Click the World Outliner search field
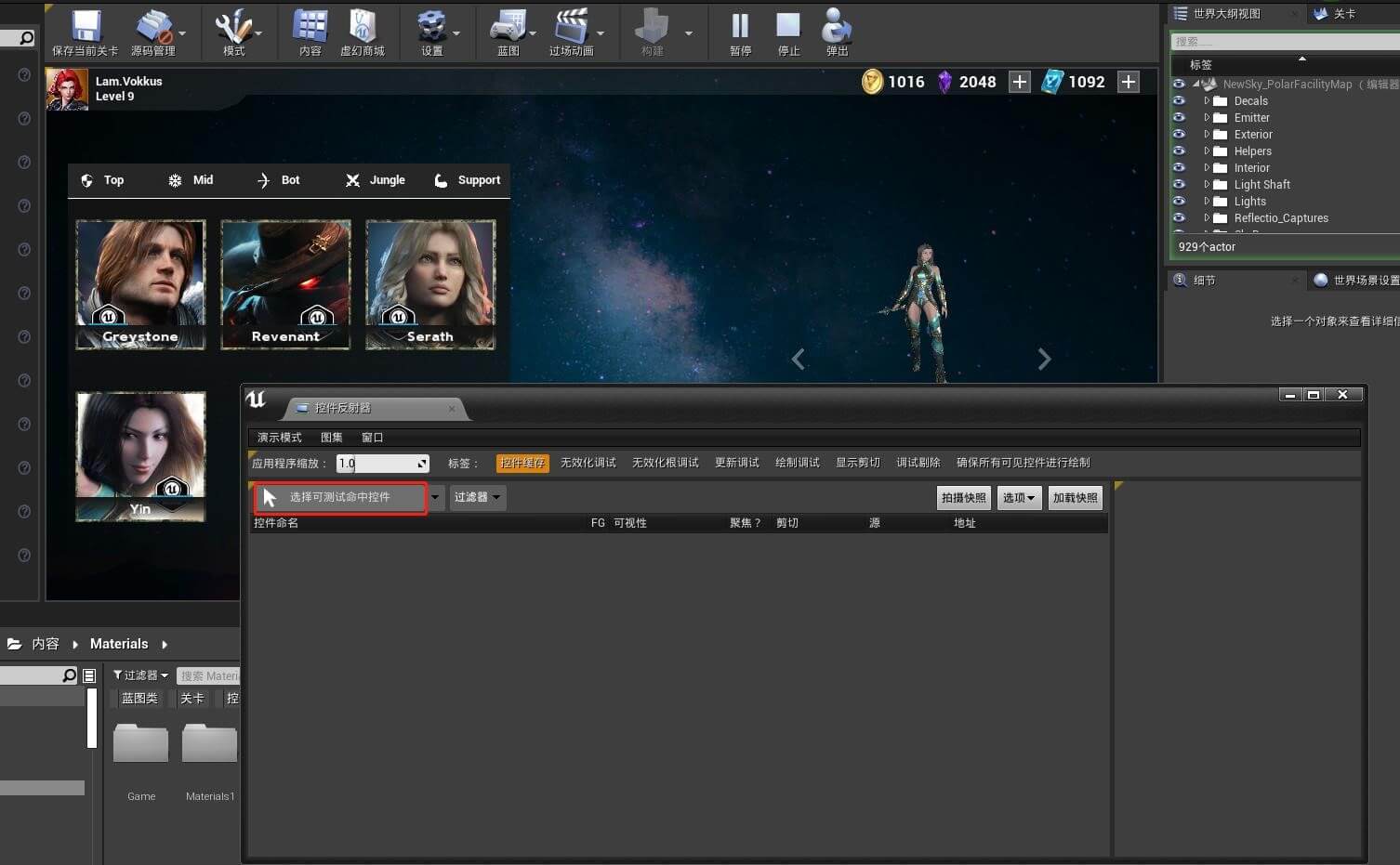 coord(1285,41)
